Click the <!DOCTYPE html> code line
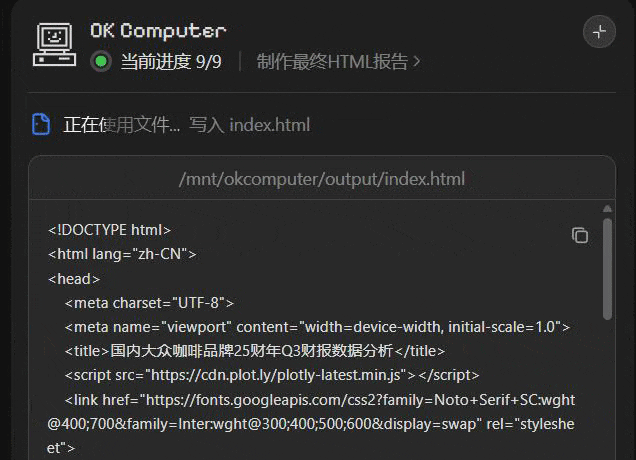This screenshot has width=636, height=460. click(x=110, y=230)
